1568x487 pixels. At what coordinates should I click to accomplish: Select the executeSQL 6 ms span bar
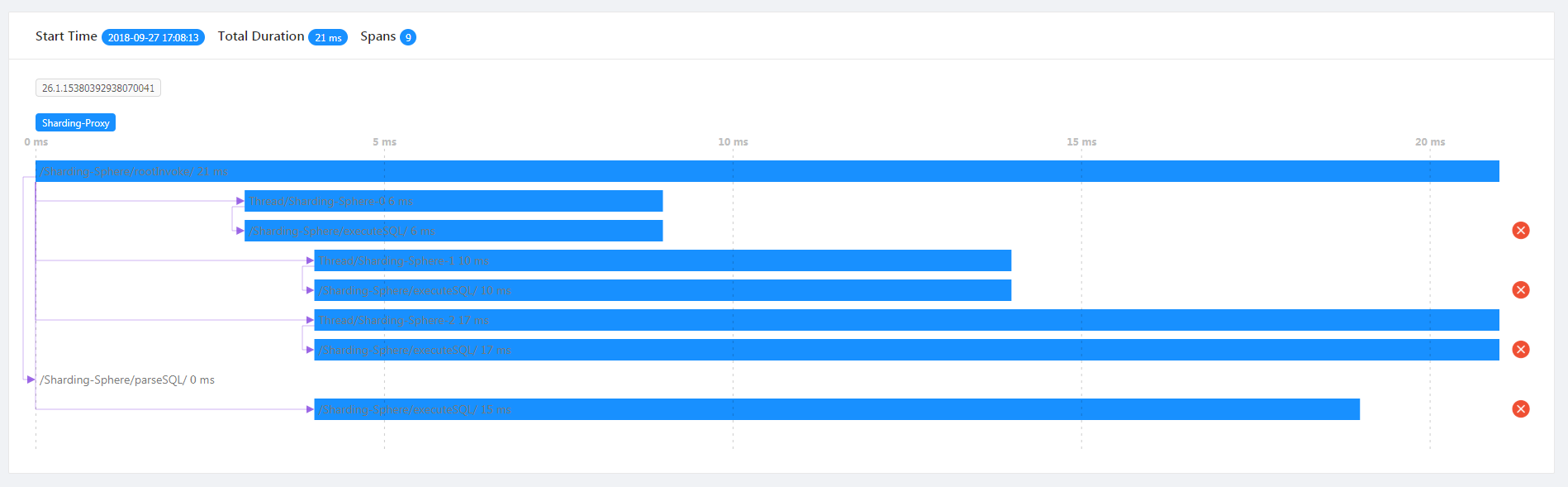pos(454,231)
